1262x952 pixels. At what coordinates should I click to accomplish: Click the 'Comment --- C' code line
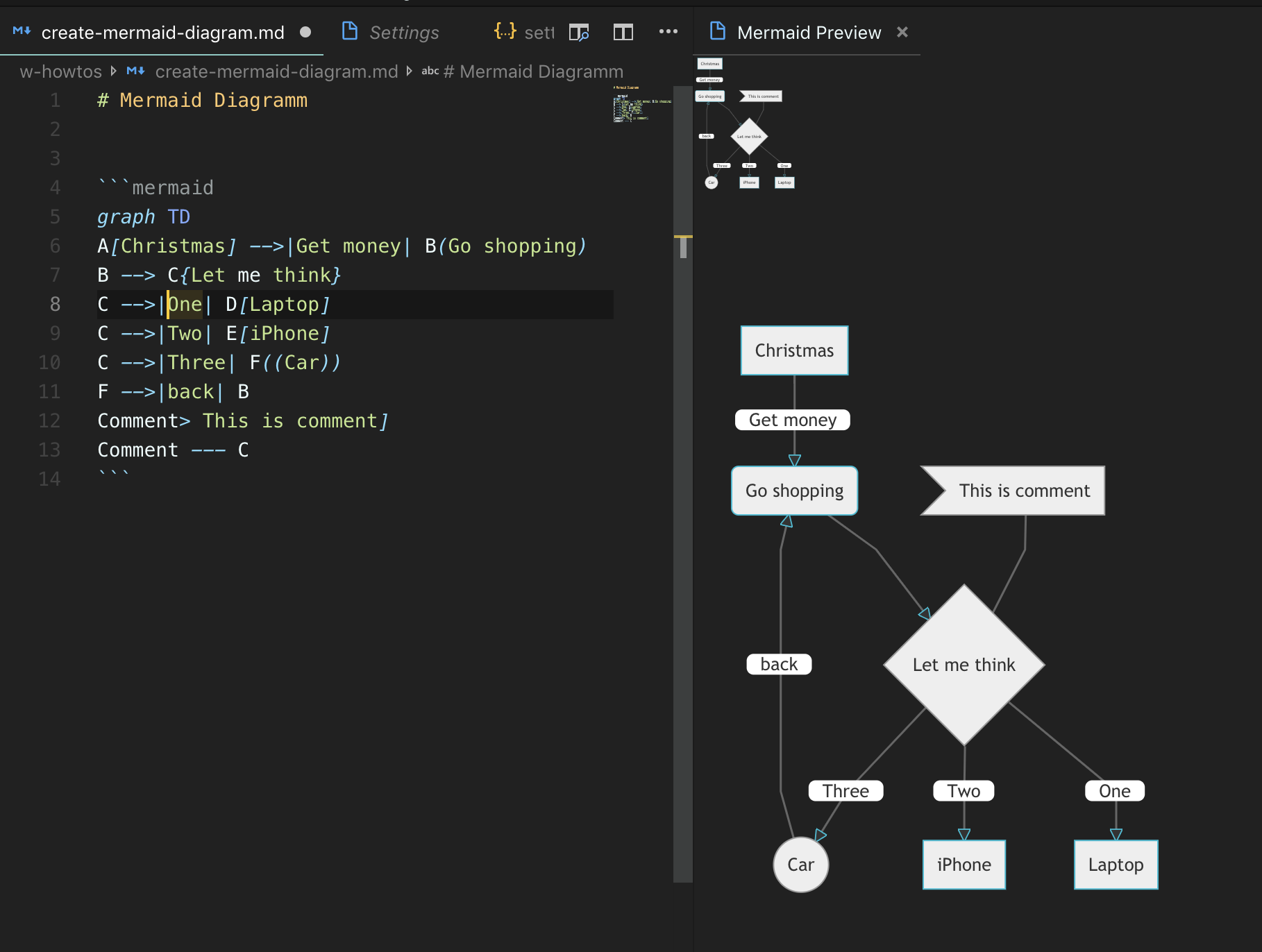173,450
